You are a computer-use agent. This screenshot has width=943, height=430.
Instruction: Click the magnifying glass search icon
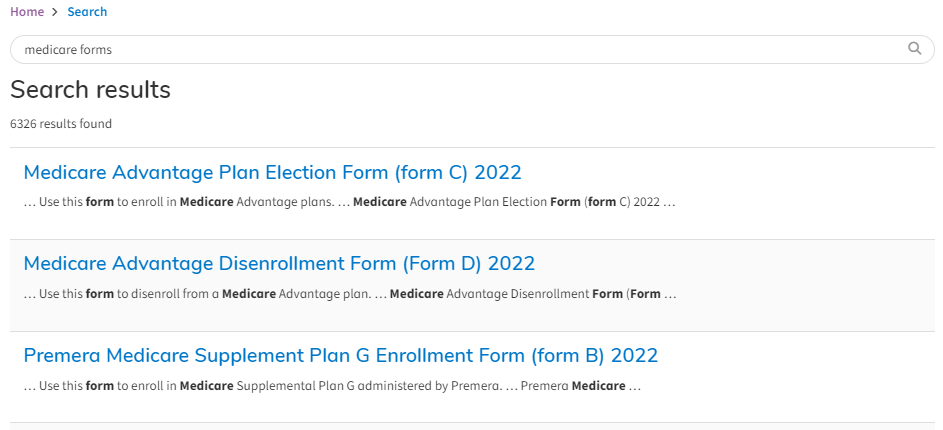914,49
